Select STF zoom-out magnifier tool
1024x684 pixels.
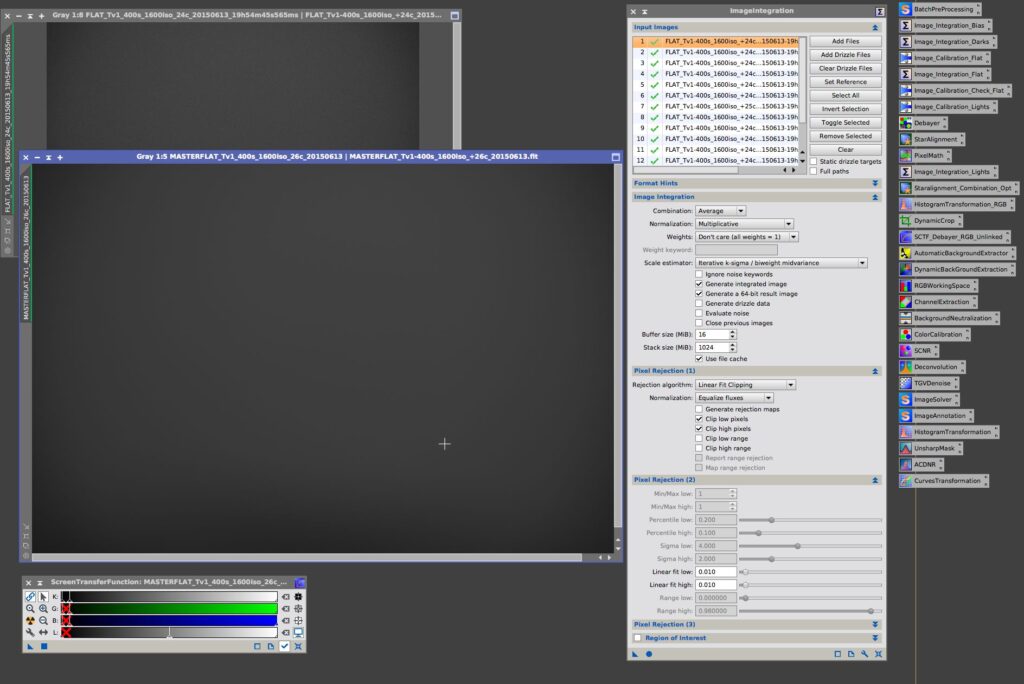pyautogui.click(x=43, y=621)
